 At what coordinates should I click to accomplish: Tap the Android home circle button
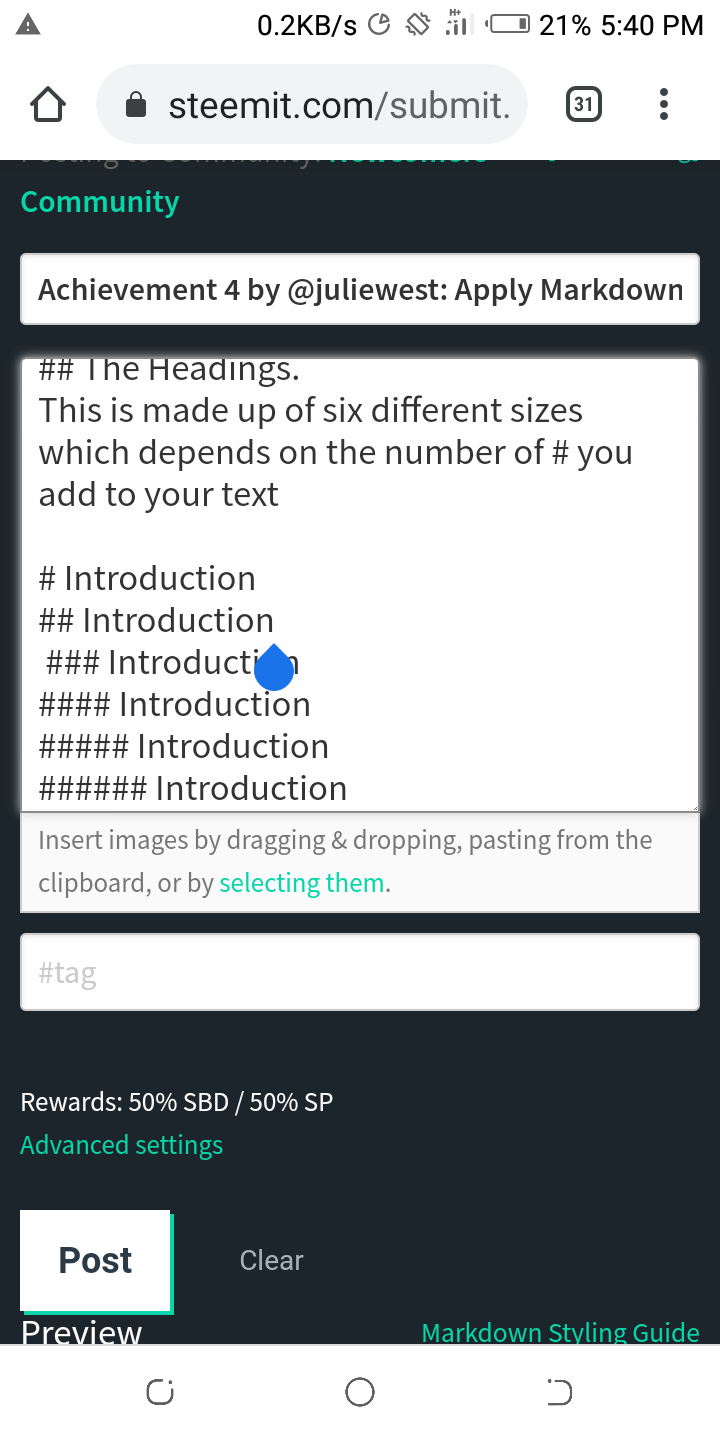[x=359, y=1391]
